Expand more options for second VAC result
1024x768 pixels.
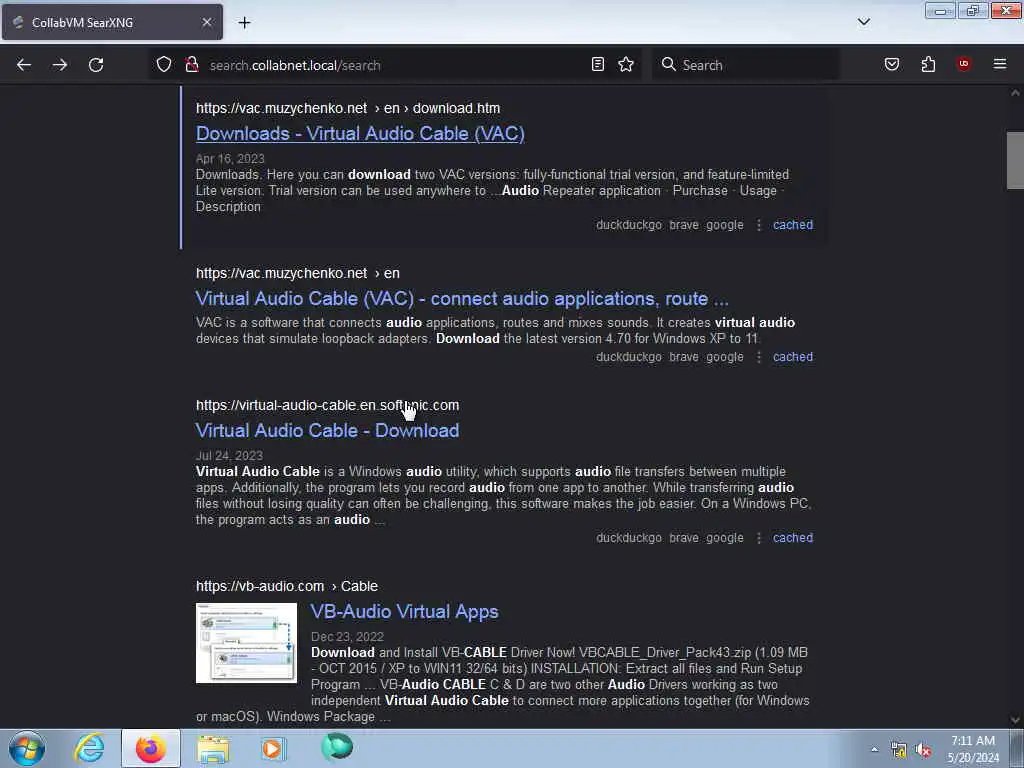[x=759, y=357]
